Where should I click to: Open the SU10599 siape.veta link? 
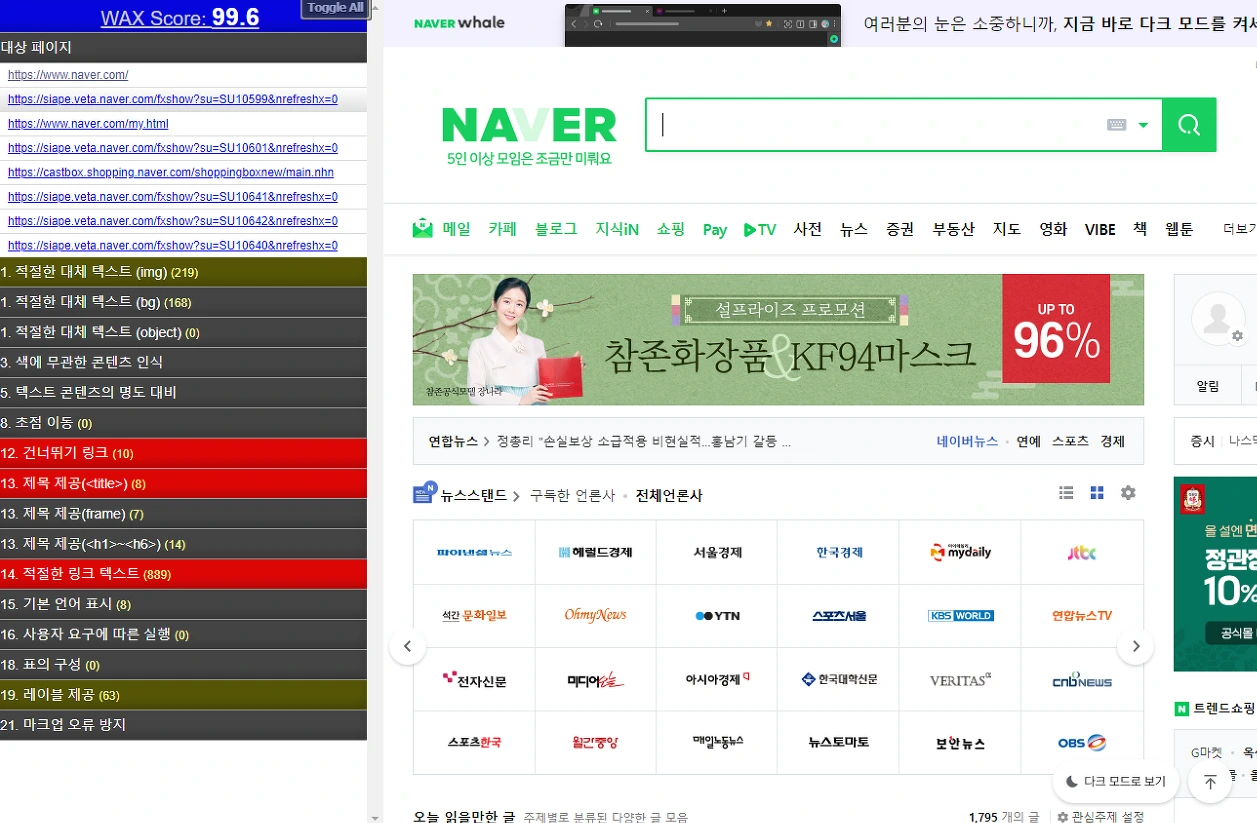173,99
